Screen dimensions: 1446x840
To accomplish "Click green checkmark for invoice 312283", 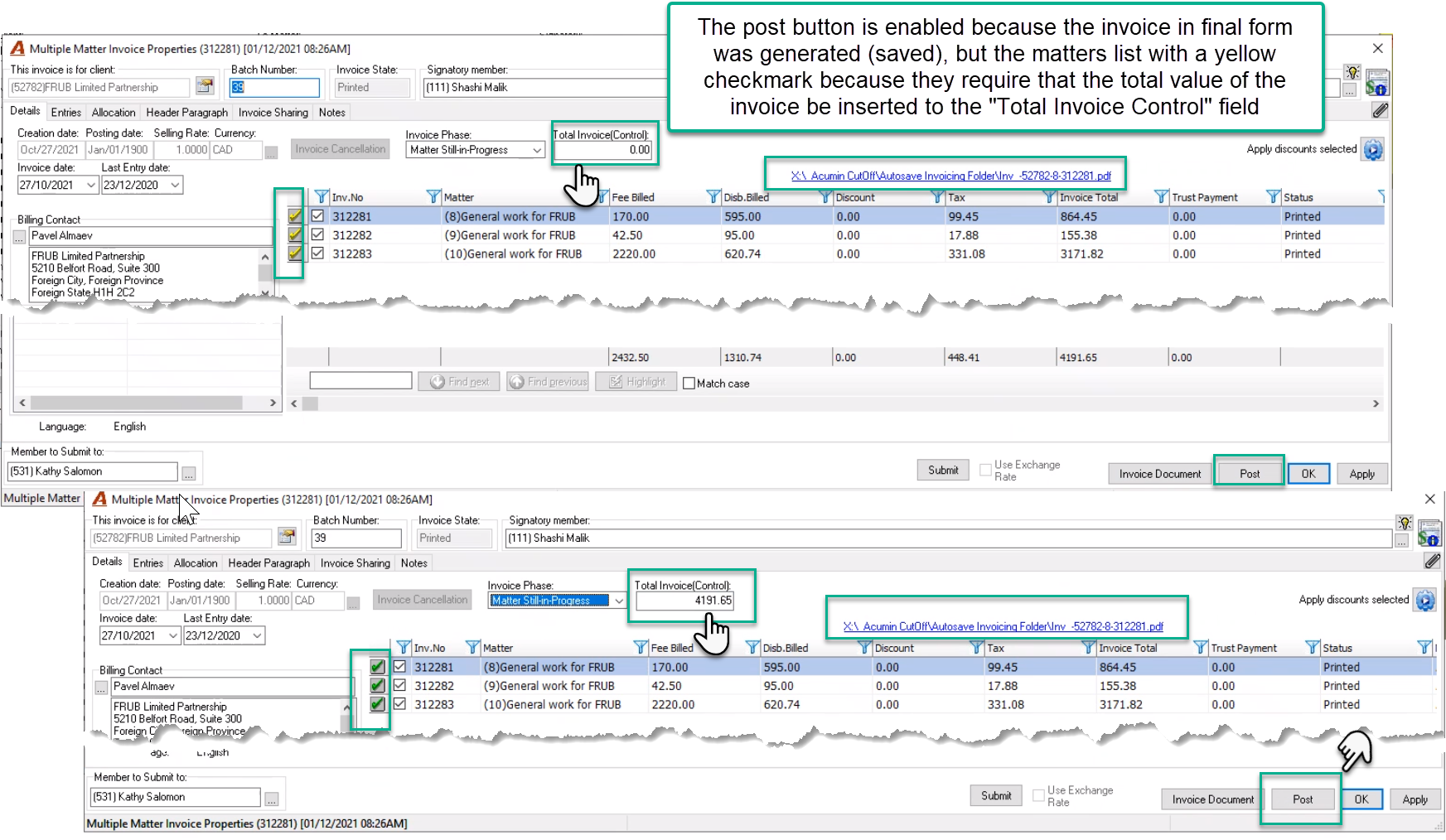I will click(x=377, y=704).
